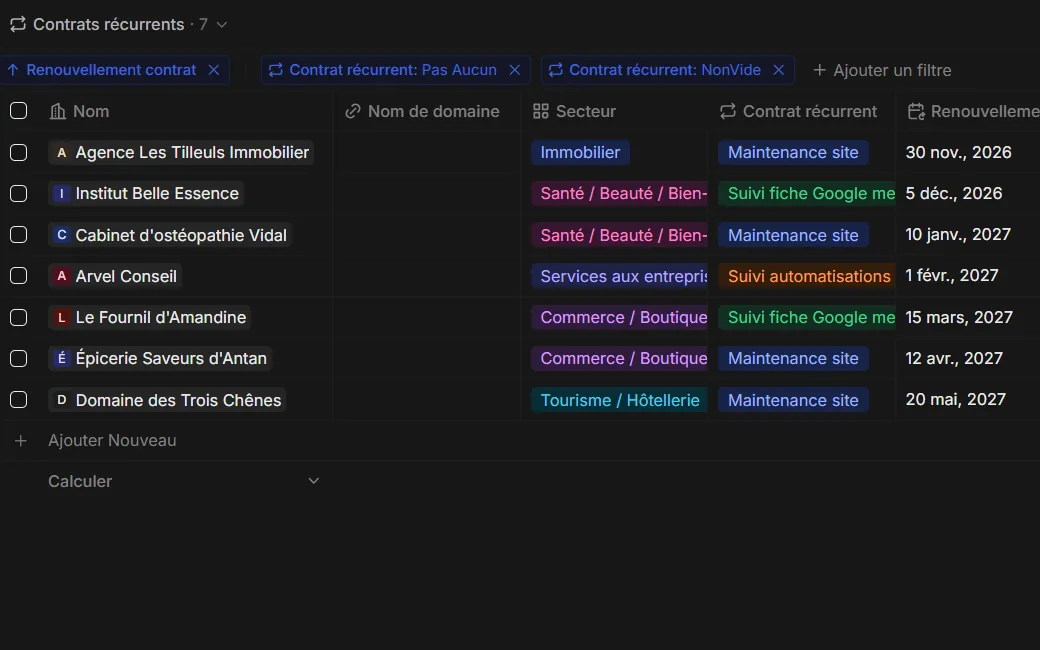Image resolution: width=1040 pixels, height=650 pixels.
Task: Click the 10 janv., 2027 renewal date
Action: [958, 235]
